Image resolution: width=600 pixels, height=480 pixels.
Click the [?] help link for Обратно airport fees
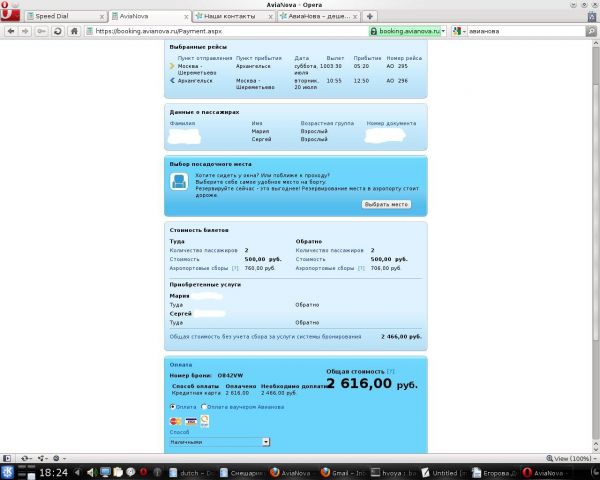pyautogui.click(x=361, y=268)
